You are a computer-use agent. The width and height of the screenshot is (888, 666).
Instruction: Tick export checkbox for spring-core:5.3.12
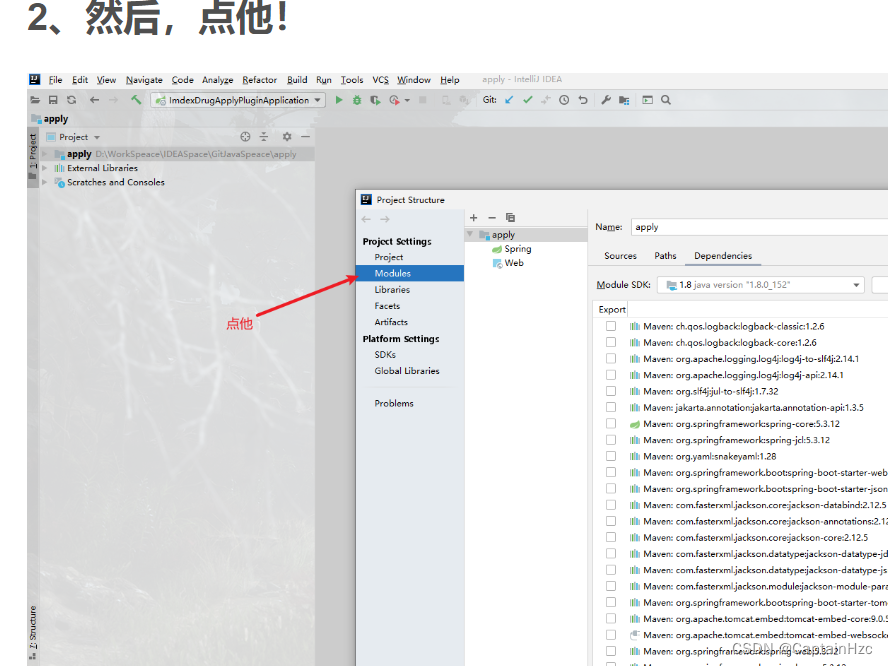[610, 424]
